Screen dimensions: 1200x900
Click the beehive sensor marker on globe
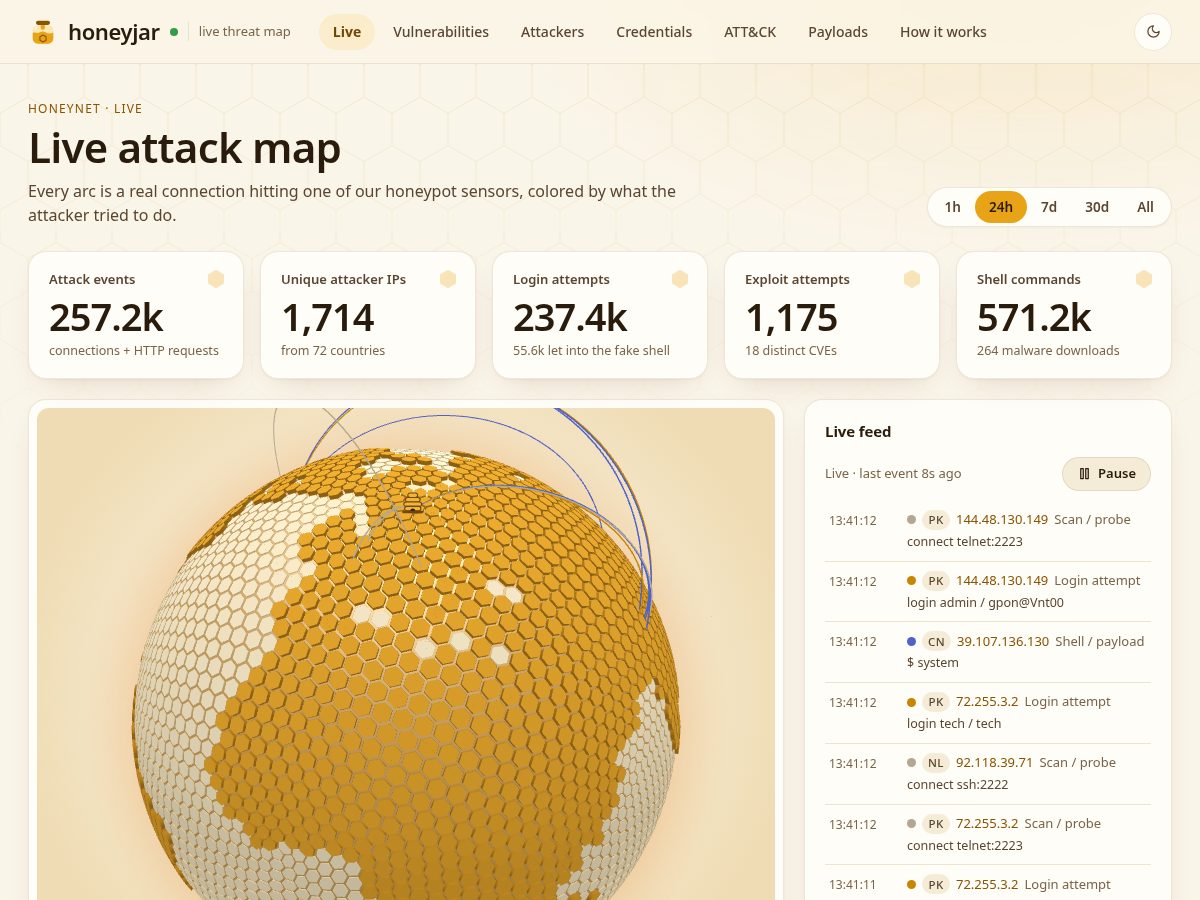pyautogui.click(x=412, y=502)
